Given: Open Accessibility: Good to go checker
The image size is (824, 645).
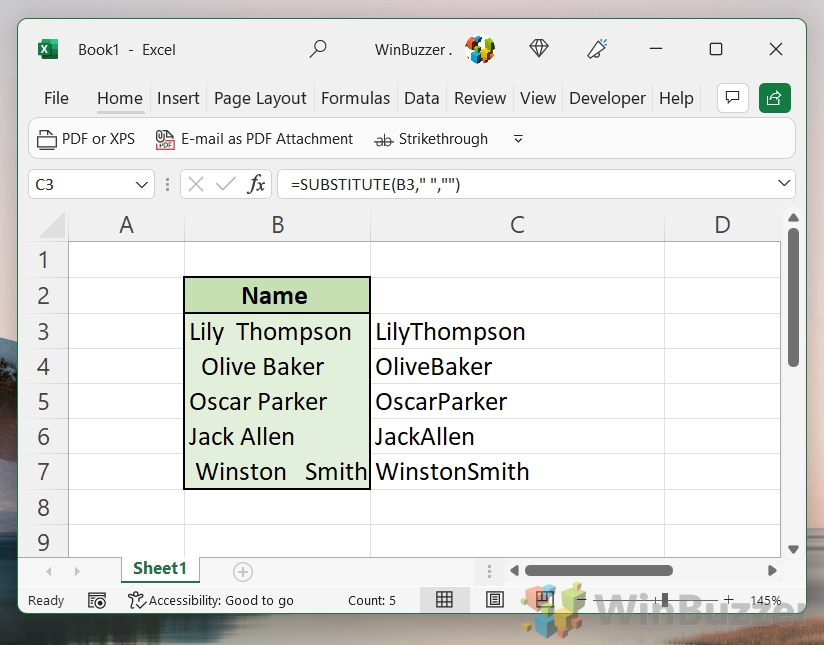Looking at the screenshot, I should [211, 600].
